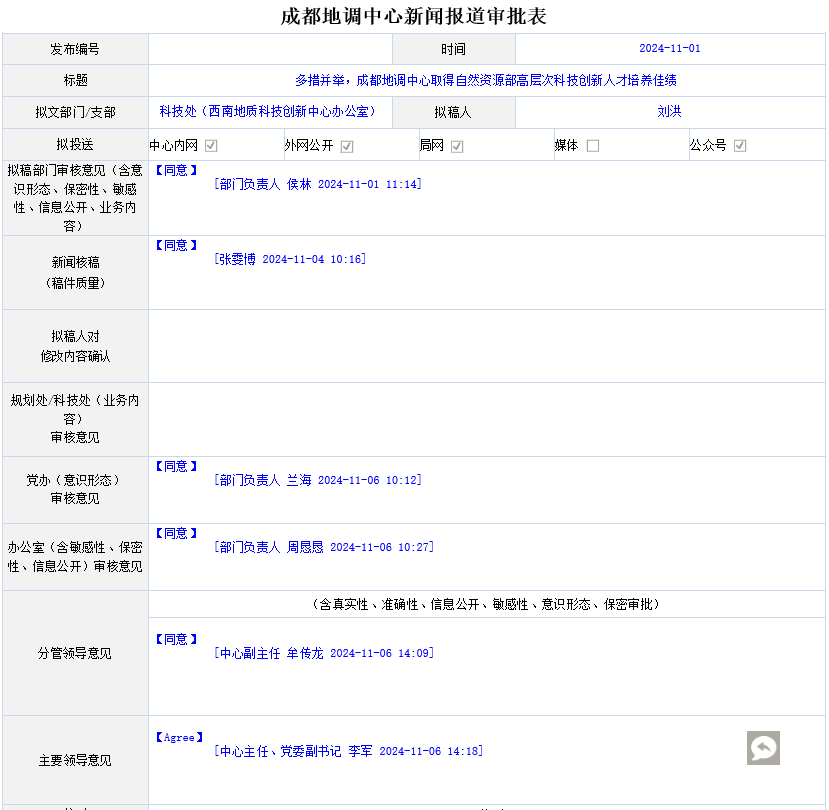Click the 拟投送 row label
Viewport: 829px width, 810px height.
point(75,144)
